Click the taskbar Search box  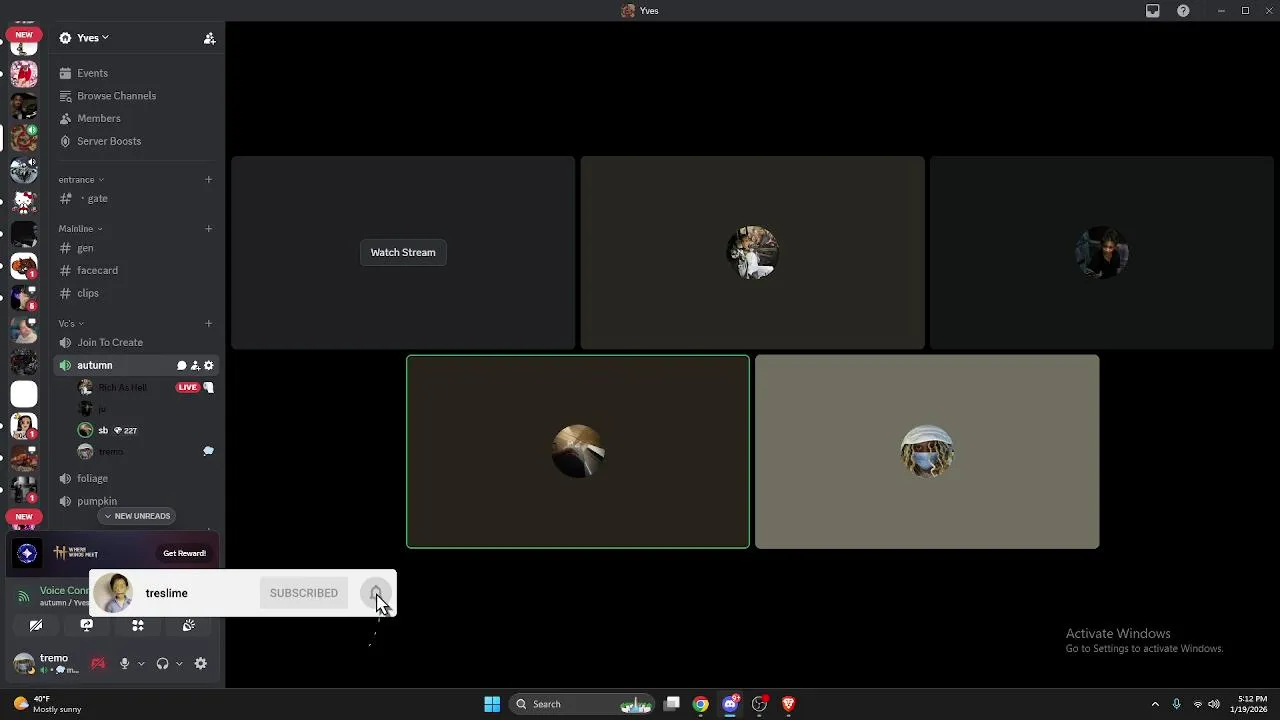(x=581, y=704)
